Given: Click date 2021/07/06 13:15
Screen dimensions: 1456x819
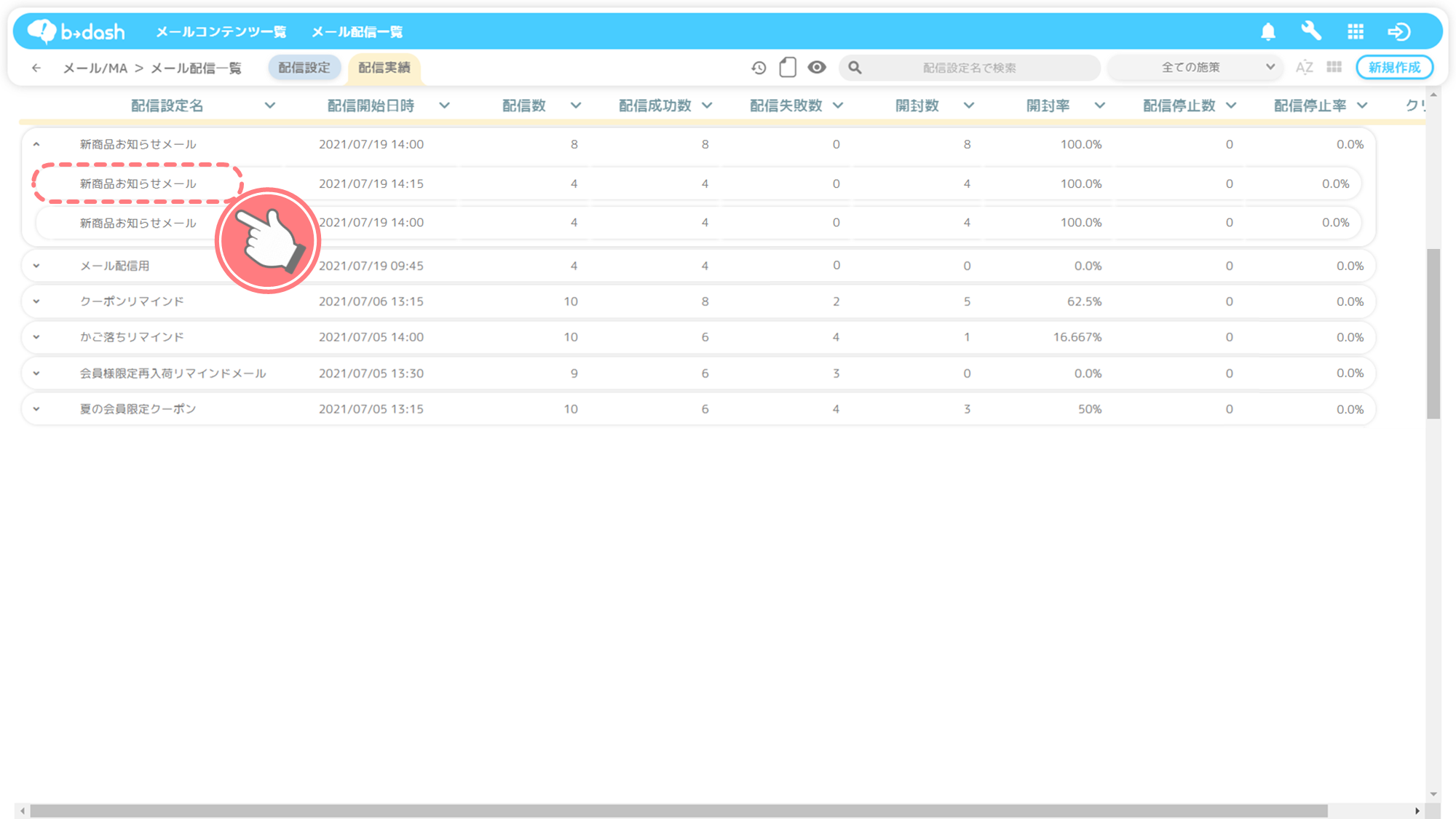Looking at the screenshot, I should 371,301.
